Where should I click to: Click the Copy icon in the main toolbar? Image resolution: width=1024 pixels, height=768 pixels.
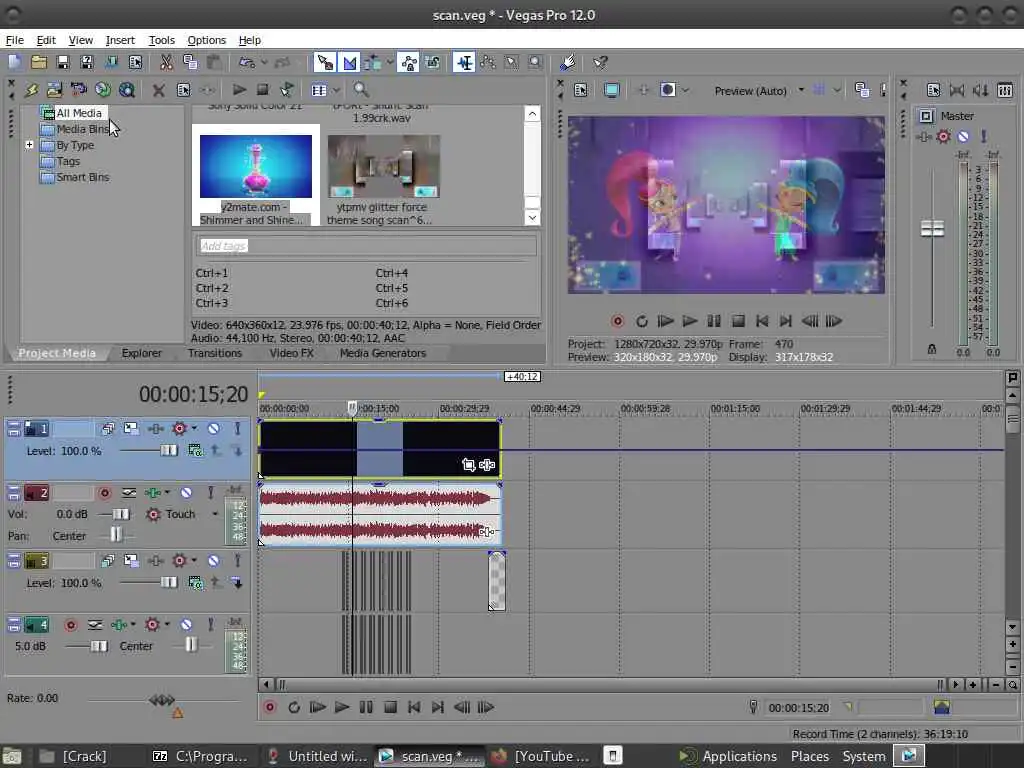190,63
